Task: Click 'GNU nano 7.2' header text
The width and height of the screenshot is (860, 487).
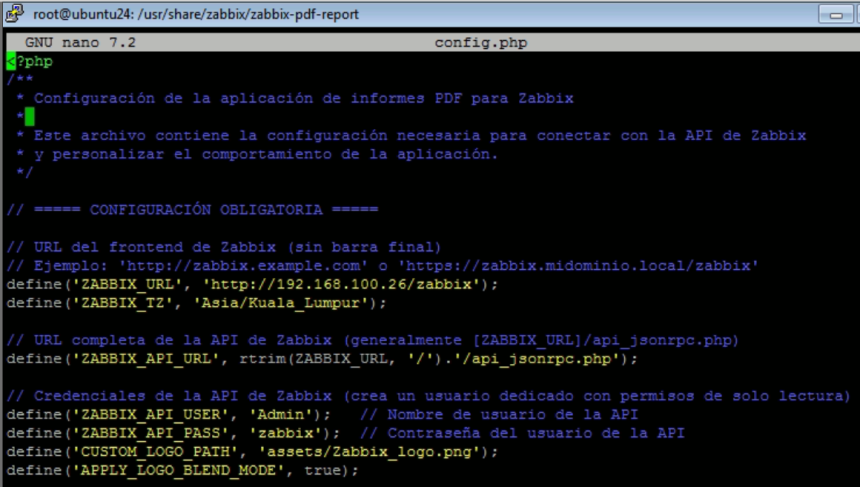Action: 80,43
